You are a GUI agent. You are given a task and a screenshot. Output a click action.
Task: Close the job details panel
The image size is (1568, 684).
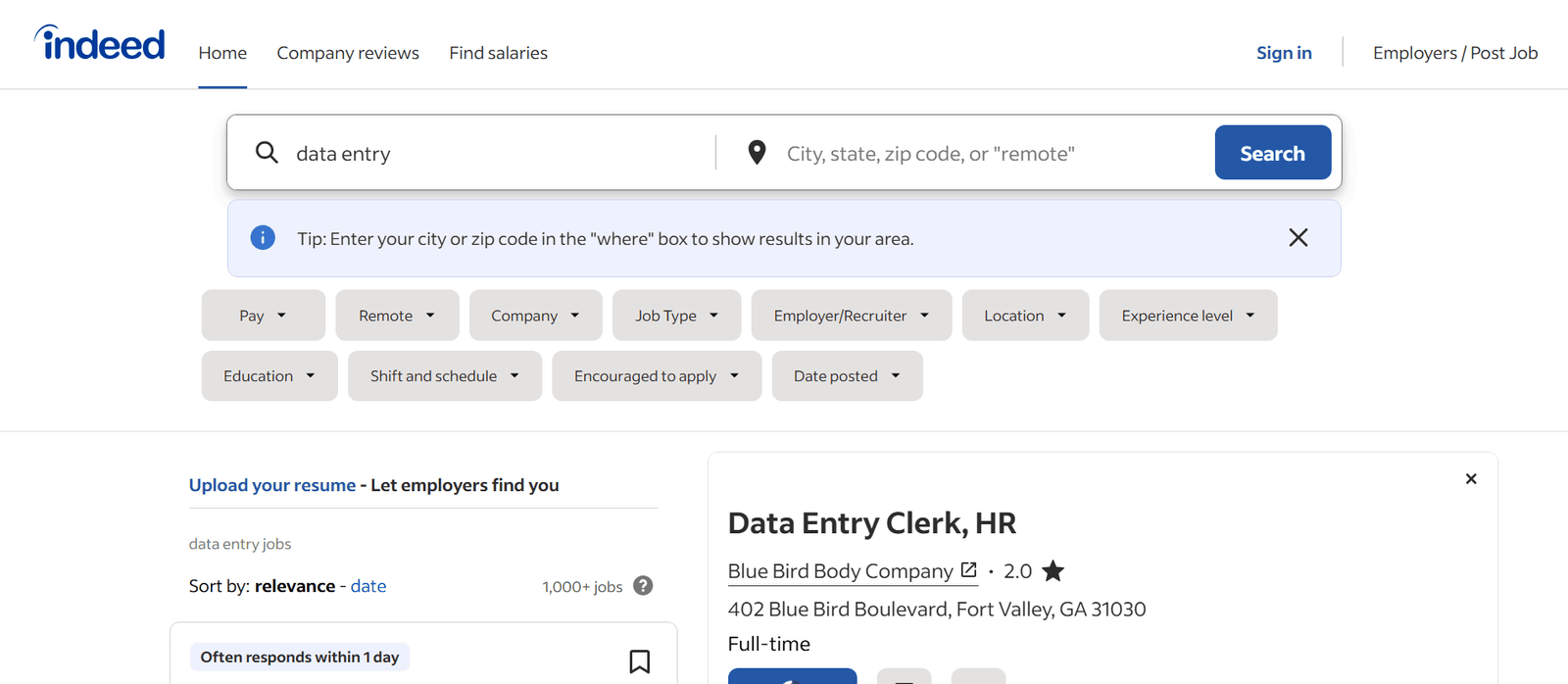(x=1471, y=478)
